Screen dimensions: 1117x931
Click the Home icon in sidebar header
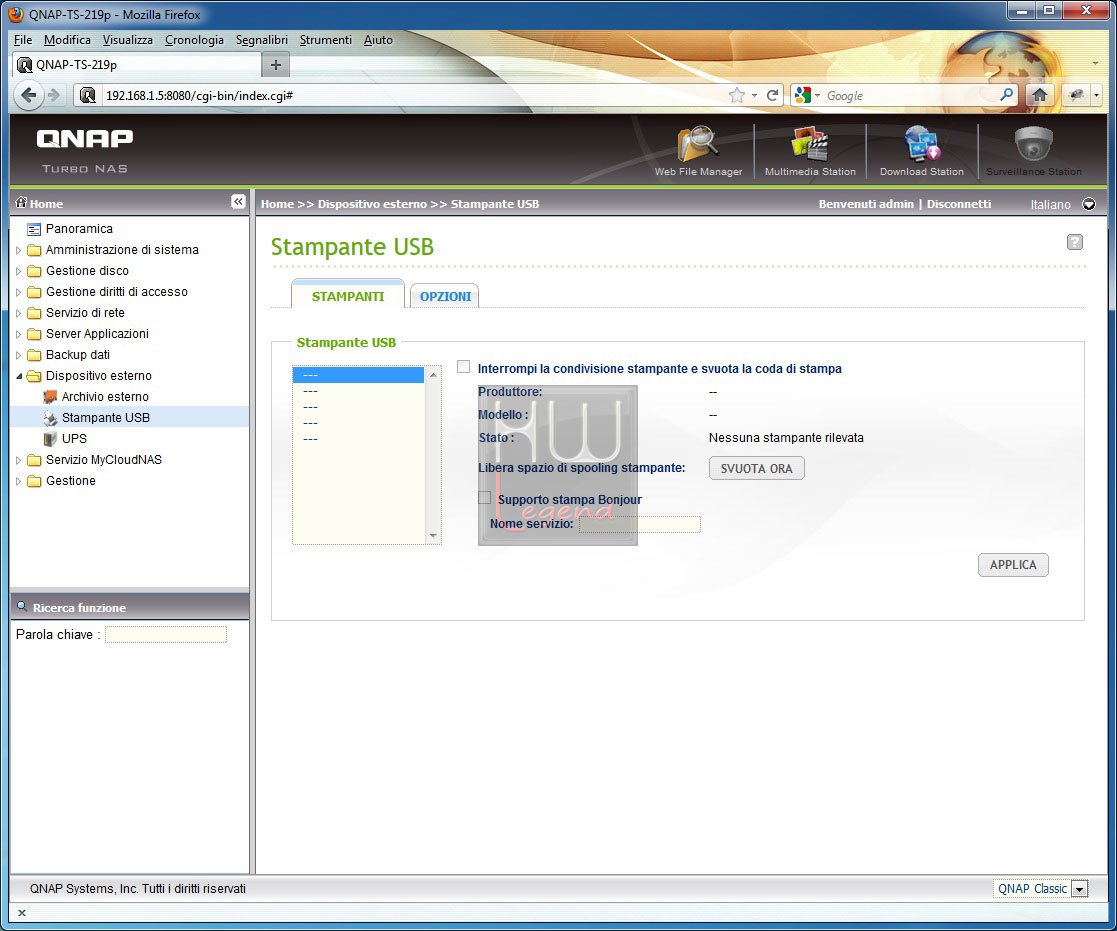21,202
